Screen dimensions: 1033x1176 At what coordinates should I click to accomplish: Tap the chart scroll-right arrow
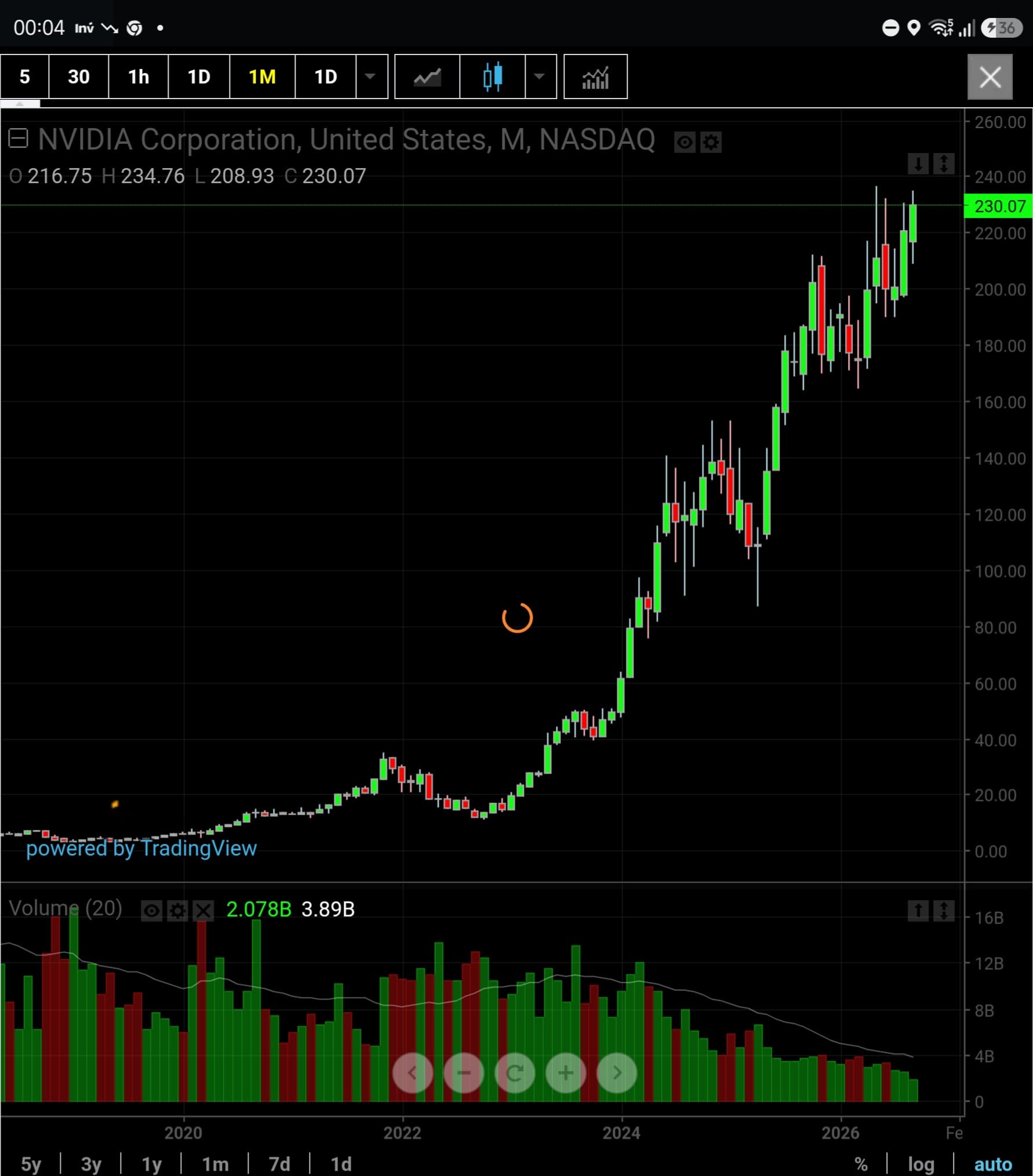[x=617, y=1073]
